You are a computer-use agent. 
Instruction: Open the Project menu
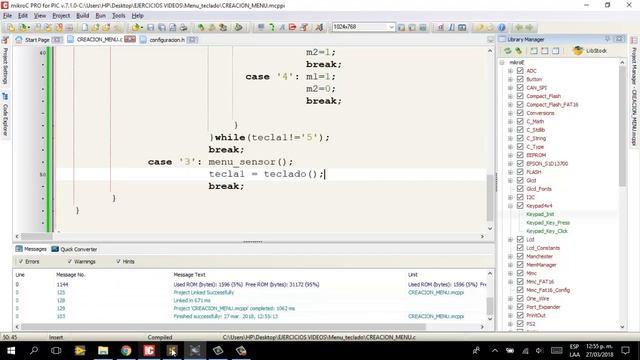click(61, 16)
